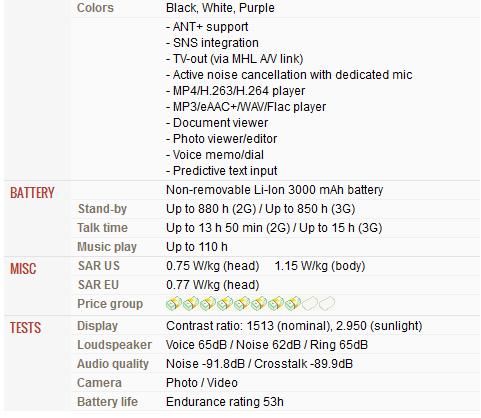Open the Endurance rating 53h link
Screen dimensions: 481x418
pos(225,402)
